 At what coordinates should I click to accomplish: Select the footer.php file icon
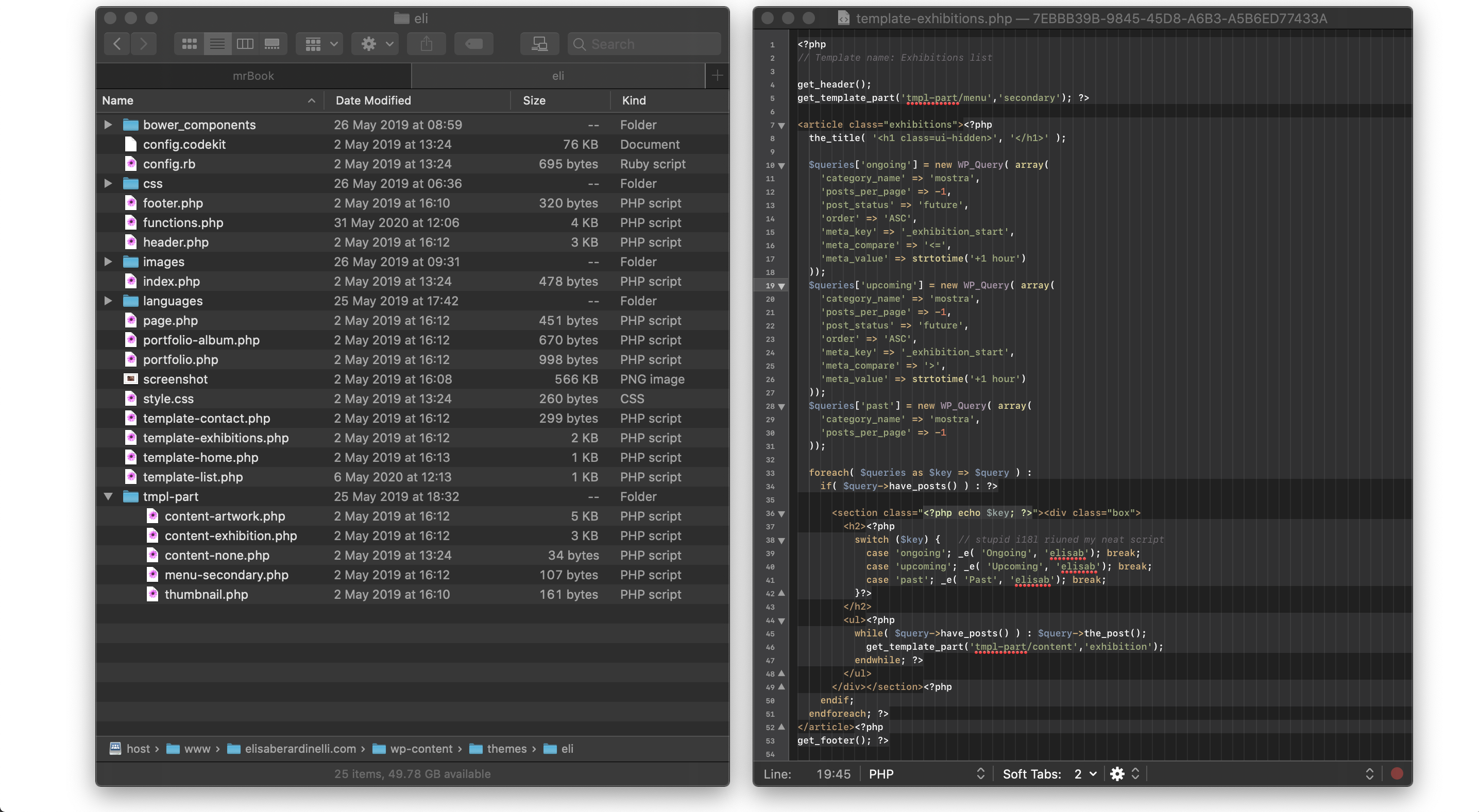pos(131,202)
